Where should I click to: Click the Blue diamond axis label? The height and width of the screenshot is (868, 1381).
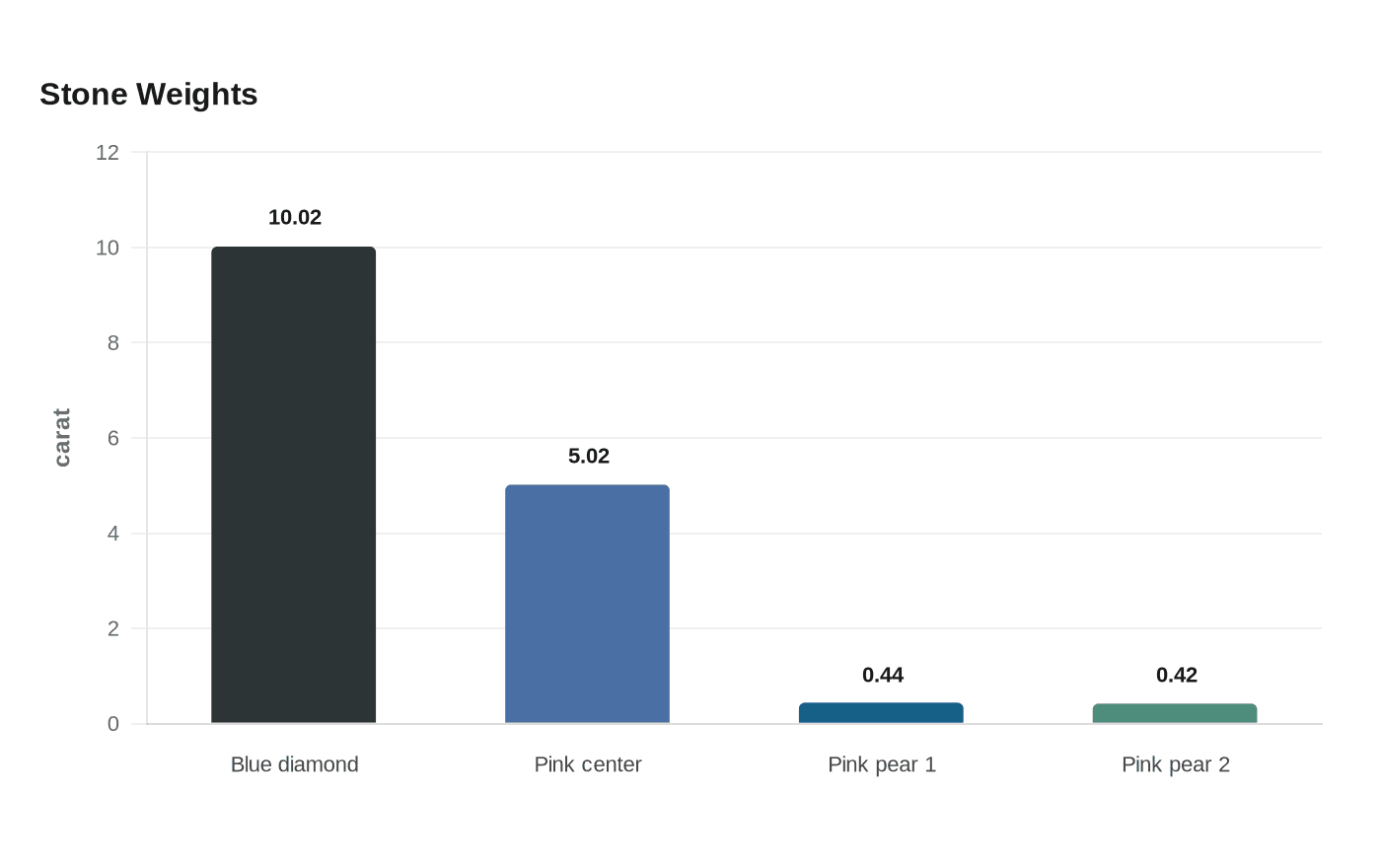(295, 764)
